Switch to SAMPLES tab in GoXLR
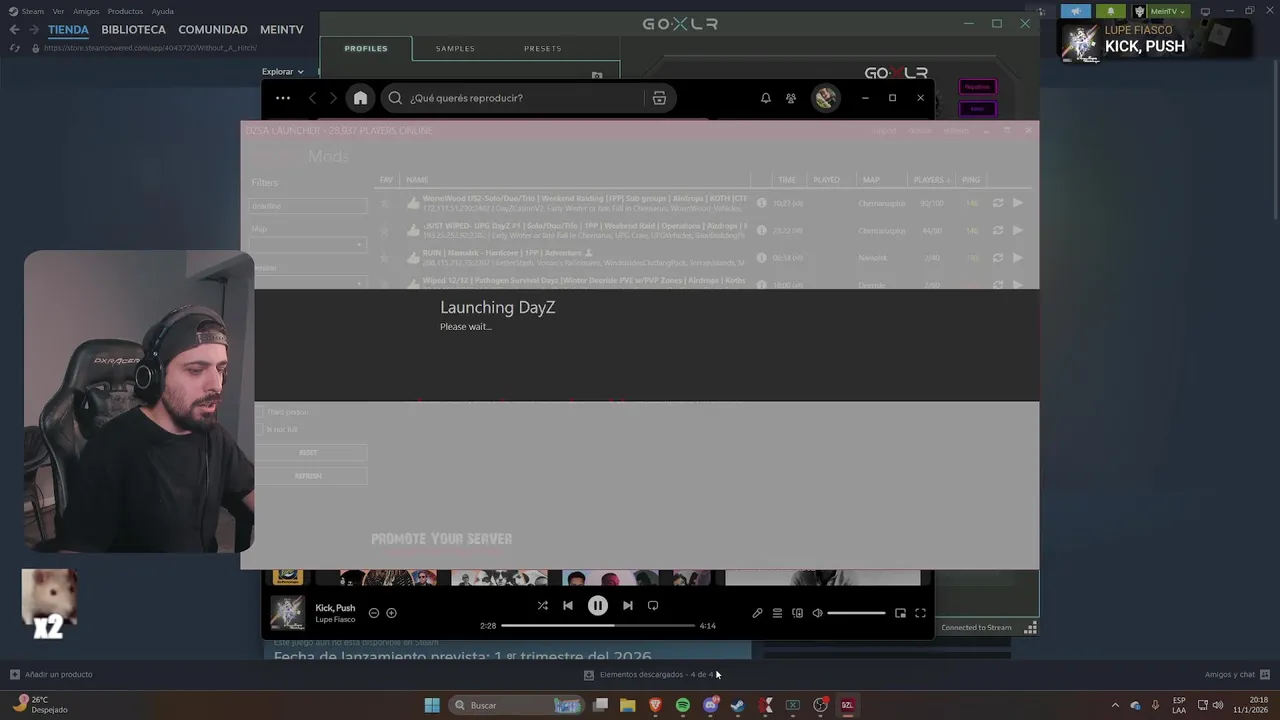 (455, 48)
